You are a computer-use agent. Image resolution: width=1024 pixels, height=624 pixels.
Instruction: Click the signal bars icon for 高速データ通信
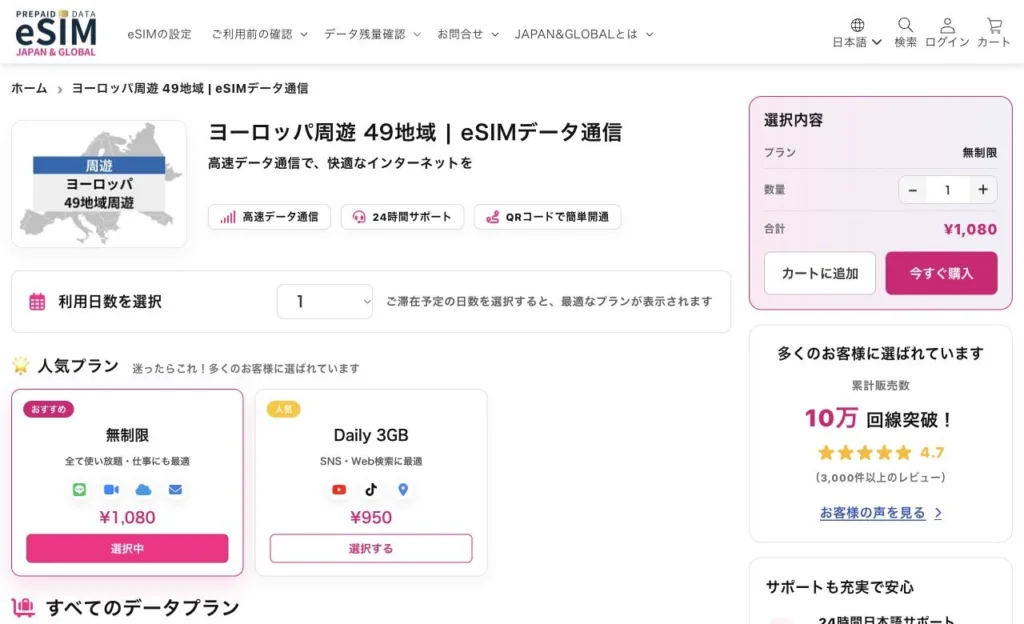[x=228, y=217]
